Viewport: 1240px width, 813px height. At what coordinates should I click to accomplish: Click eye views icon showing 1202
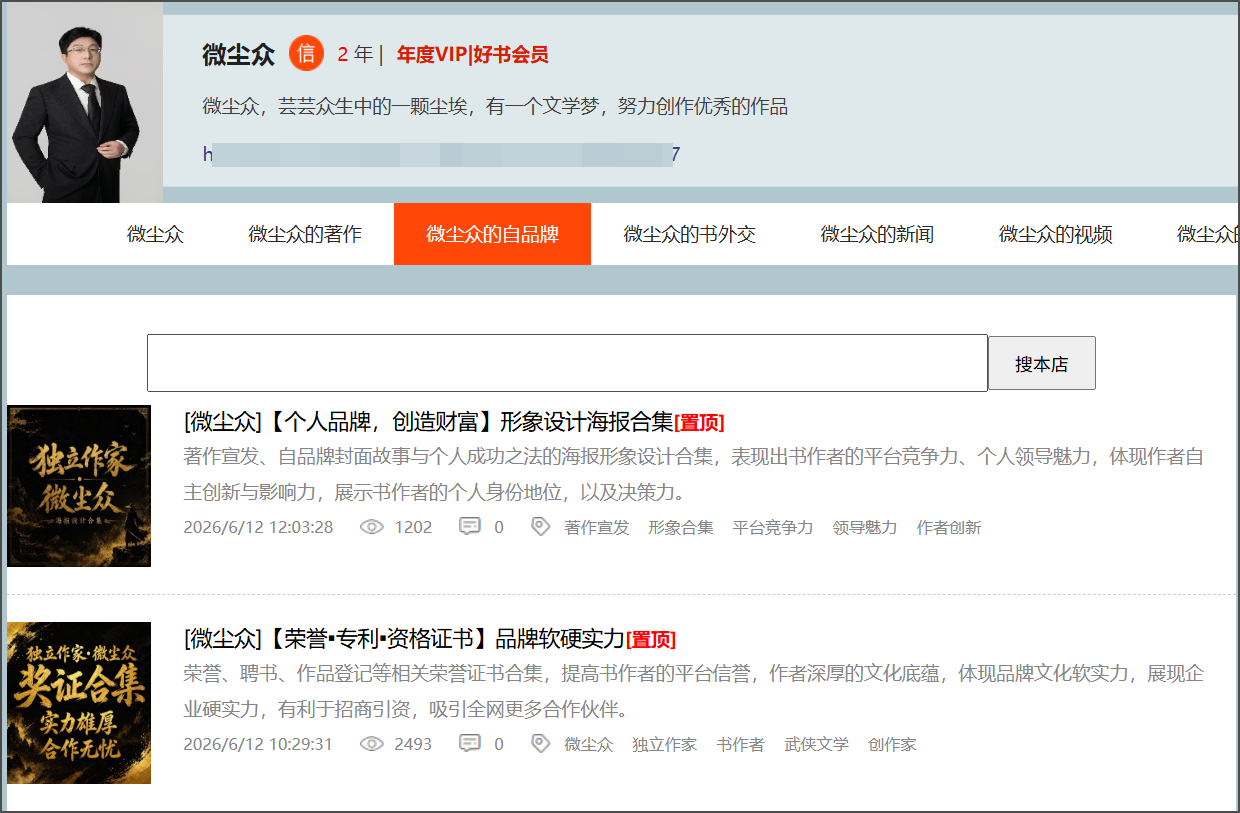372,527
